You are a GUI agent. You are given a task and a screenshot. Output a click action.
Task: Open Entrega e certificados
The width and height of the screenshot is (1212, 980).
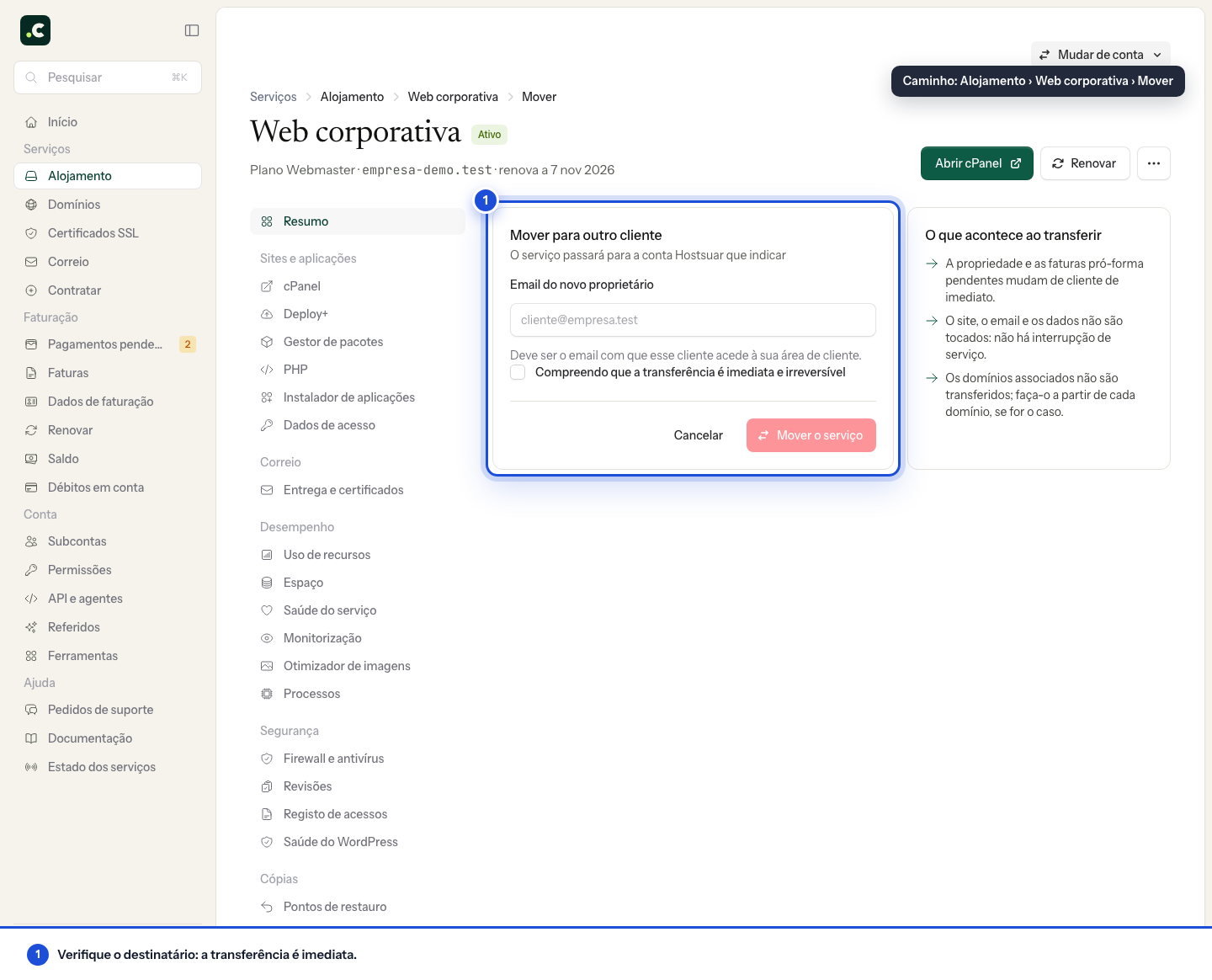[x=358, y=490]
